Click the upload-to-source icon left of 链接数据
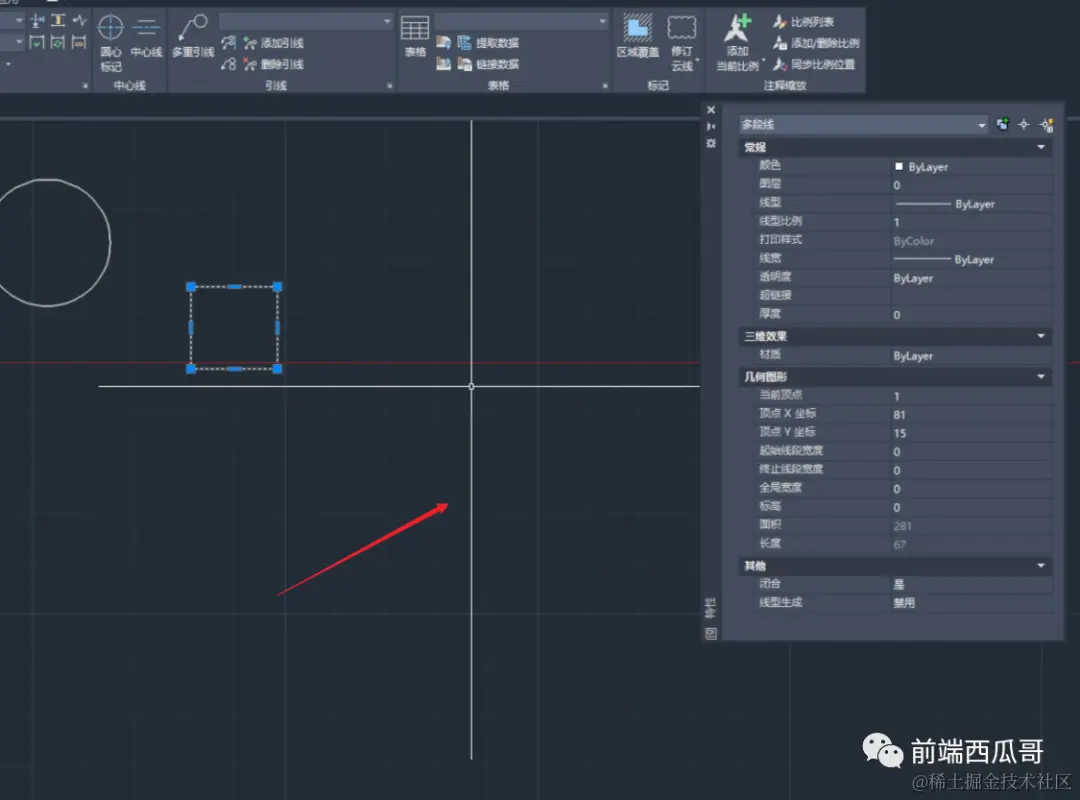The image size is (1080, 800). coord(444,64)
